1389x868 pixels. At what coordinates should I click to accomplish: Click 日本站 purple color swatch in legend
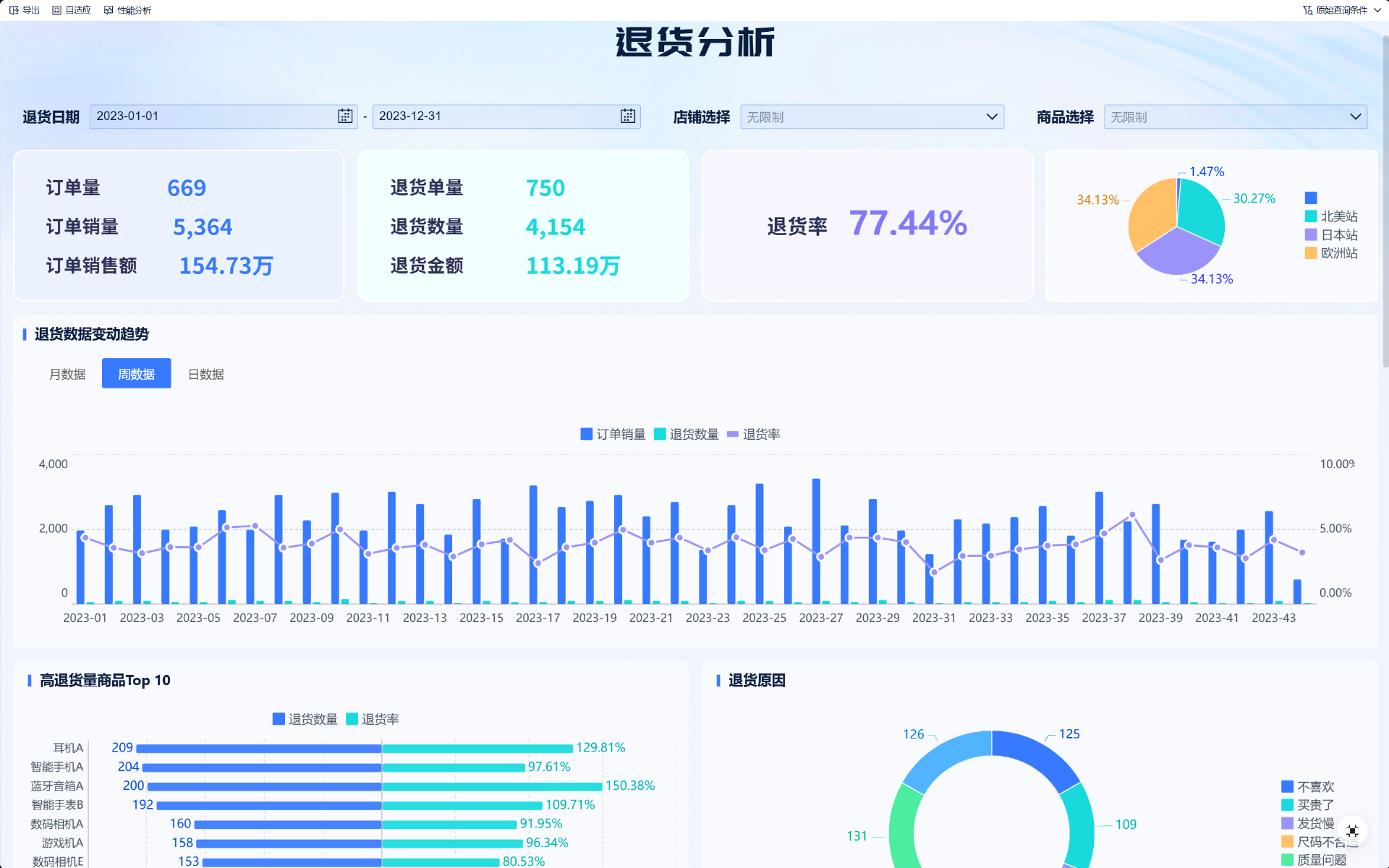(x=1310, y=234)
